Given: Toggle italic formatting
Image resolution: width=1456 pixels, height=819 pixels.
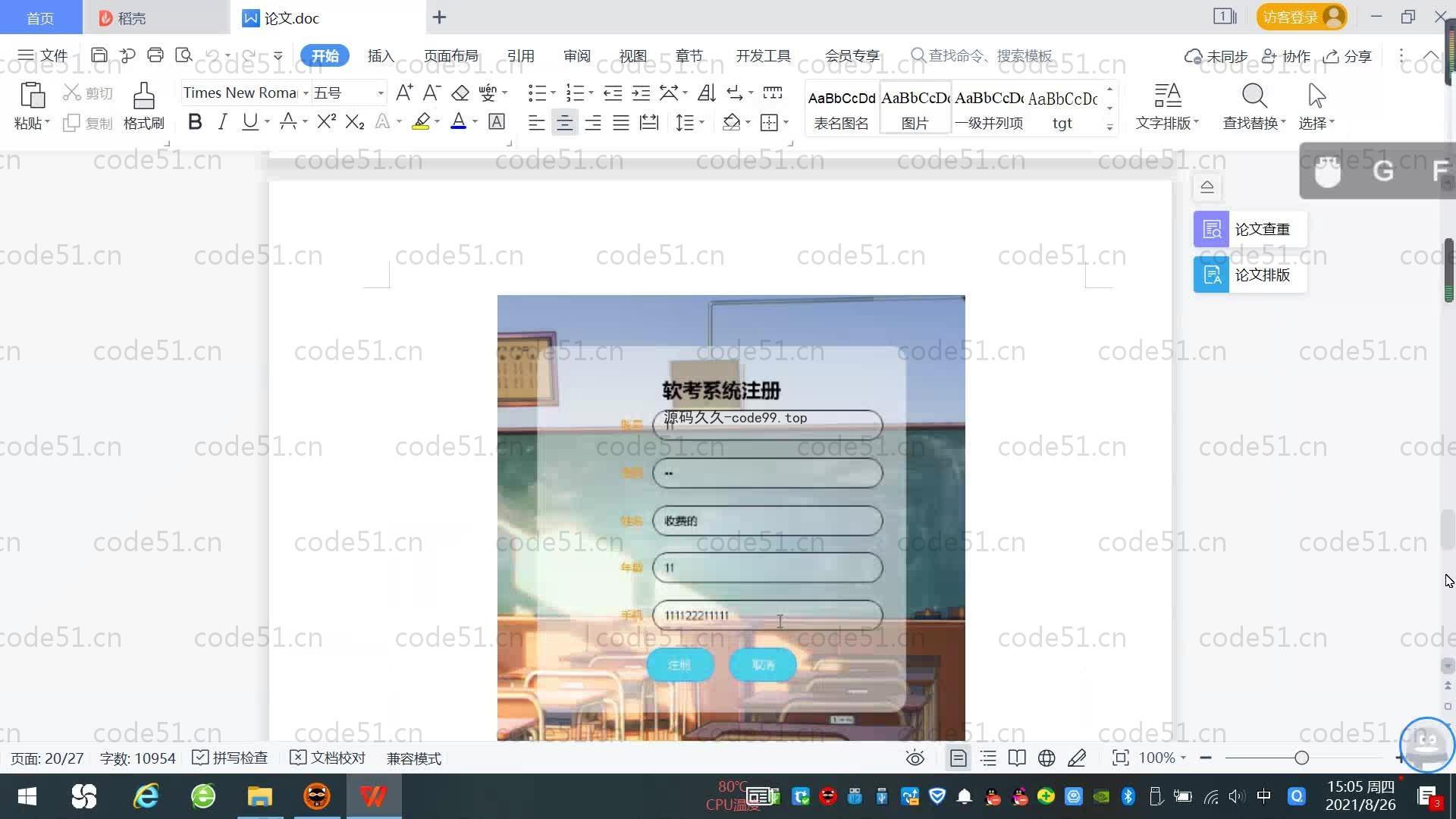Looking at the screenshot, I should [x=222, y=121].
